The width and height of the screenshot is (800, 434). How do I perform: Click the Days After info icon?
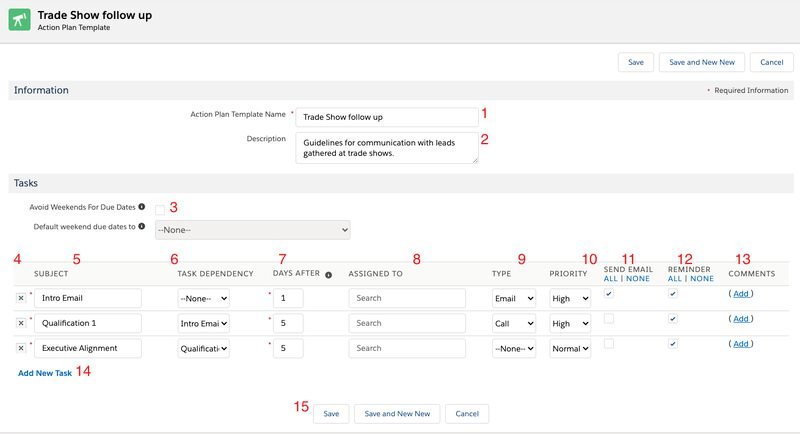pyautogui.click(x=329, y=275)
